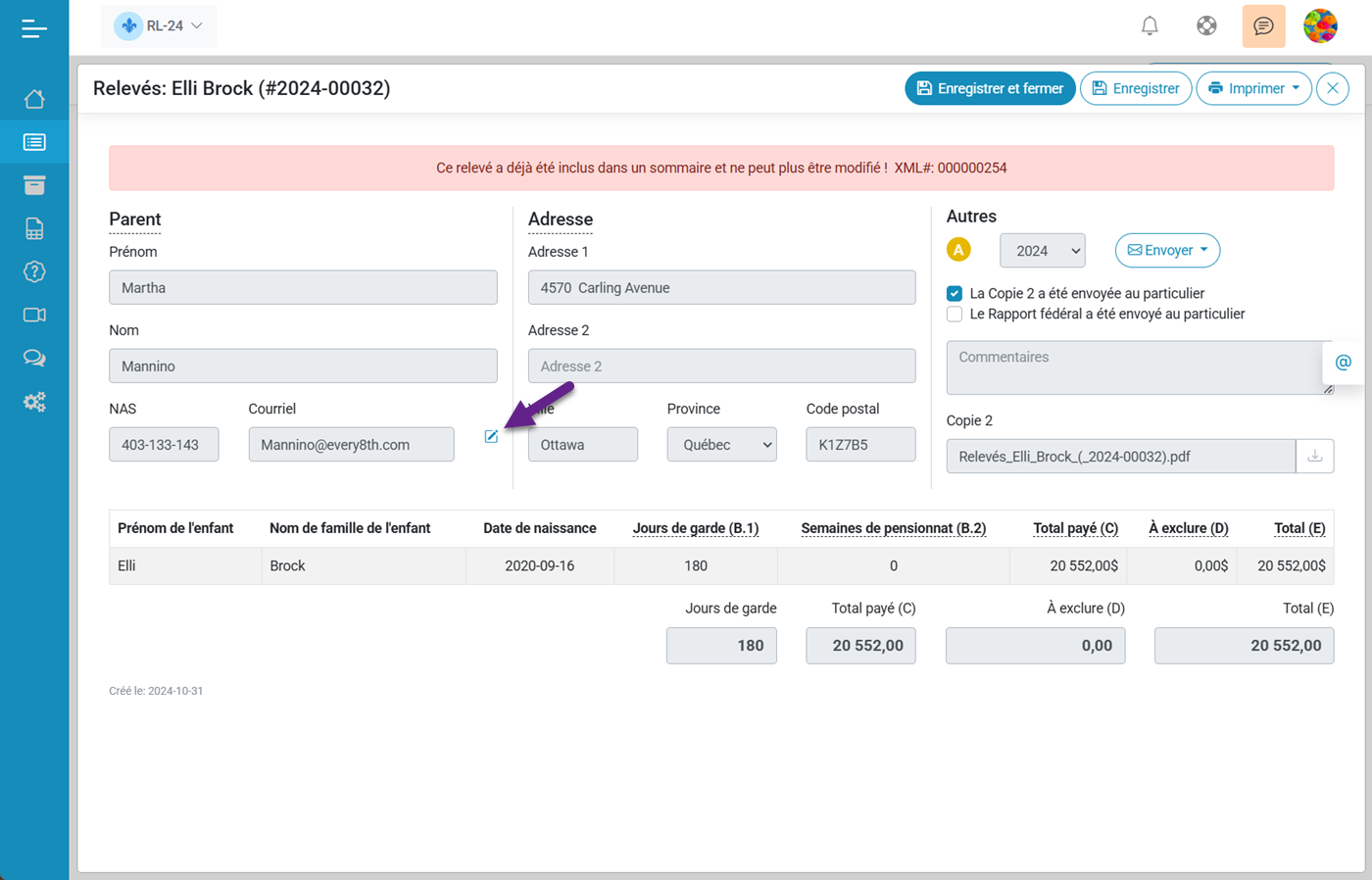Click the help question-mark icon in sidebar
1372x880 pixels.
34,271
